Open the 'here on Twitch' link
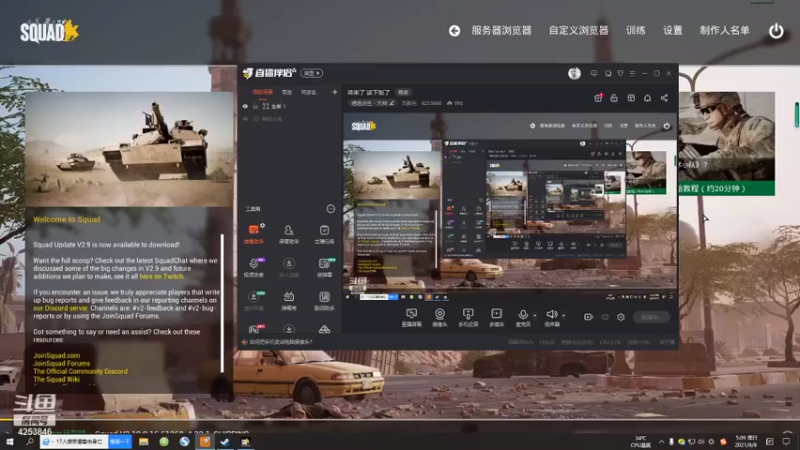The height and width of the screenshot is (450, 800). pyautogui.click(x=161, y=276)
